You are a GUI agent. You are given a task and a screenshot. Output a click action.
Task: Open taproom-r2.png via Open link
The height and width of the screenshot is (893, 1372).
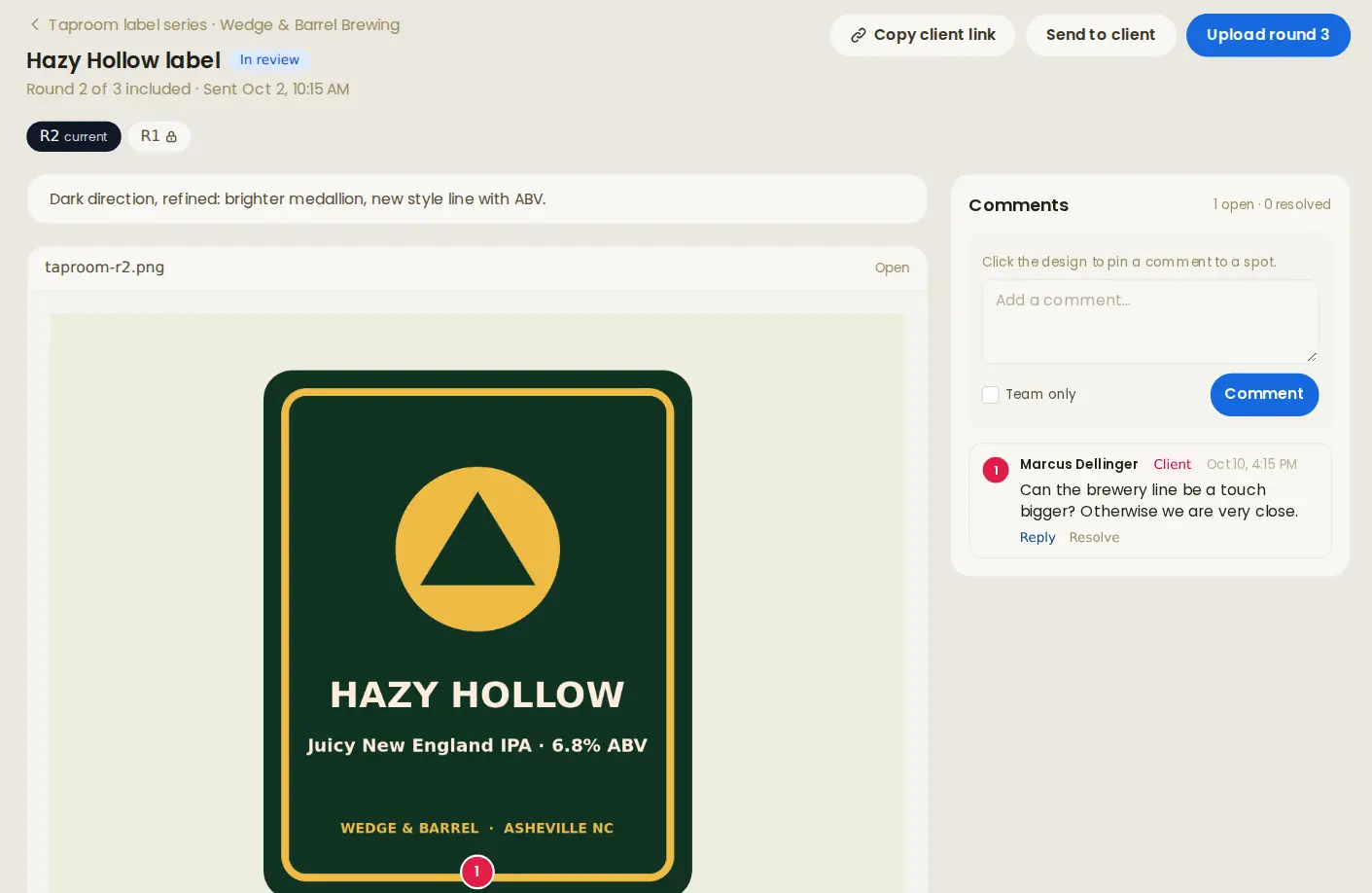(x=892, y=268)
